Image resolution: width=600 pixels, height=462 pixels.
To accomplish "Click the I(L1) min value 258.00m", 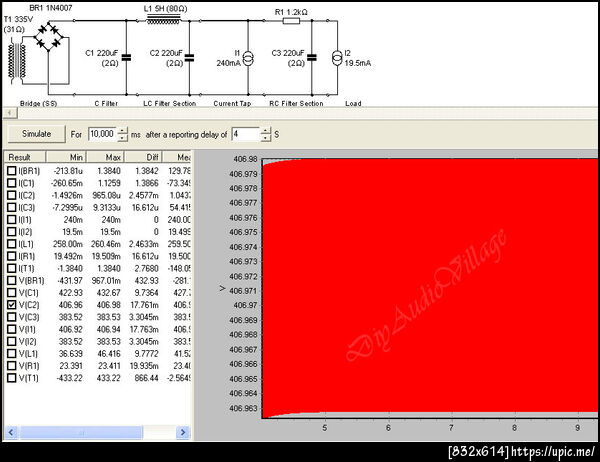I will (68, 244).
